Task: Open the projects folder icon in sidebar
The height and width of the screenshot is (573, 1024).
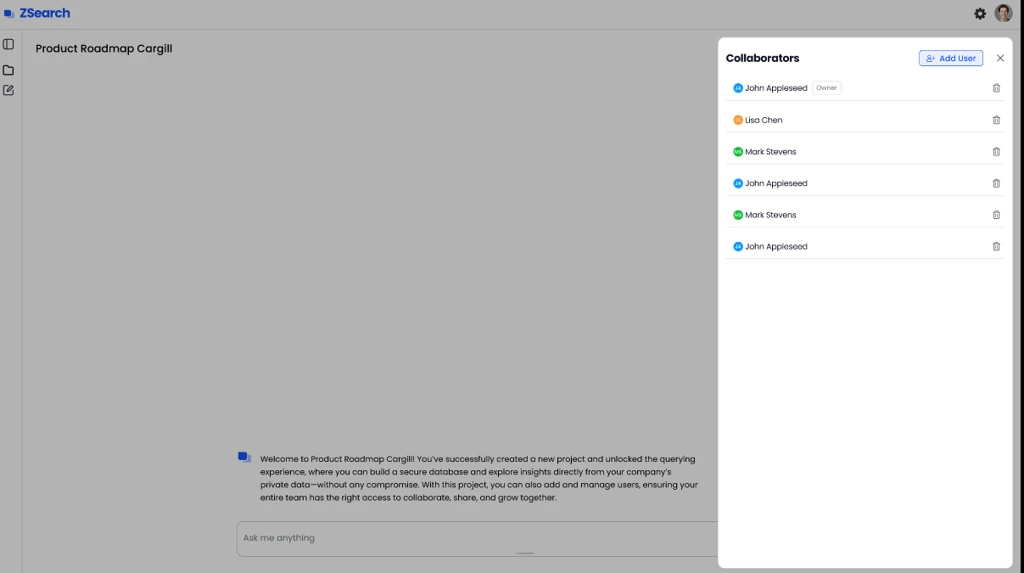Action: click(8, 70)
